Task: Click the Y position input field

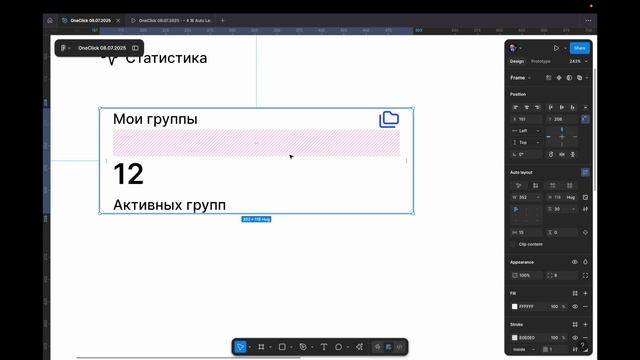Action: point(562,119)
